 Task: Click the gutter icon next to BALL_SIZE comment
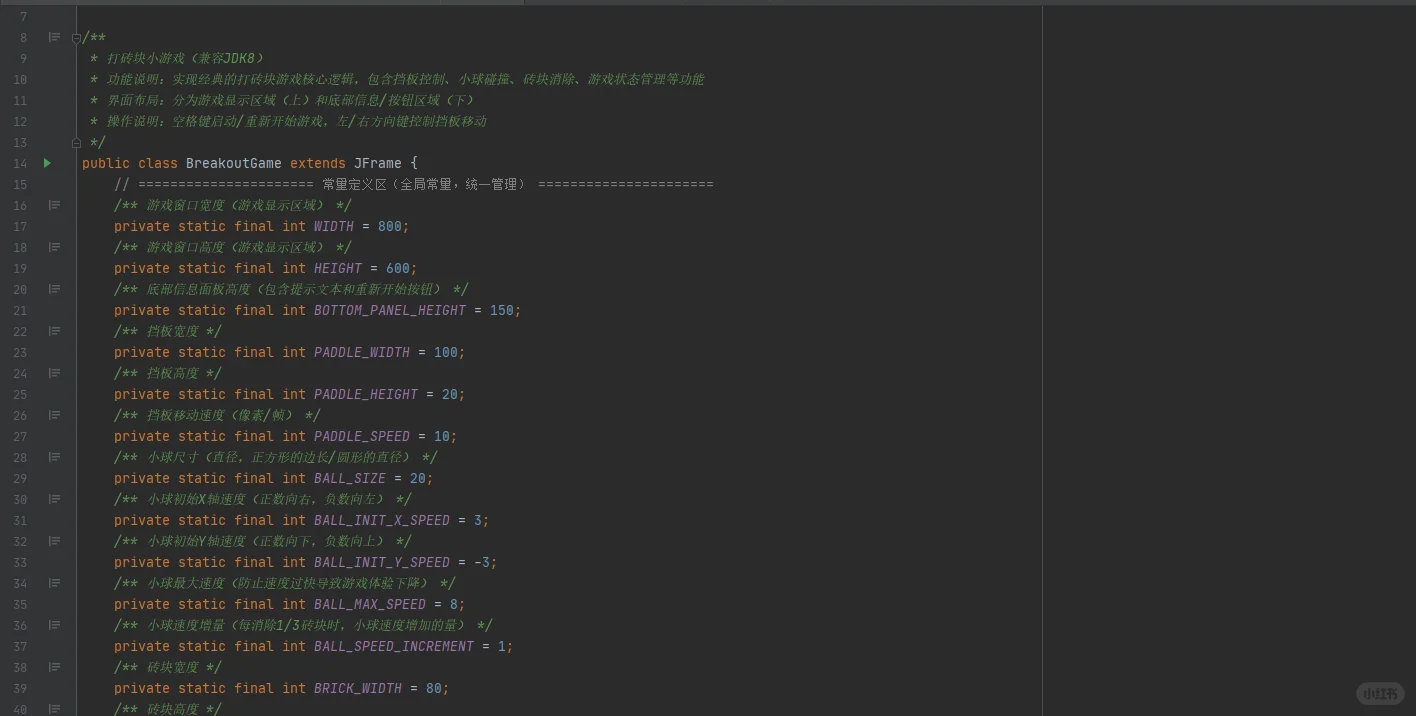(x=54, y=457)
